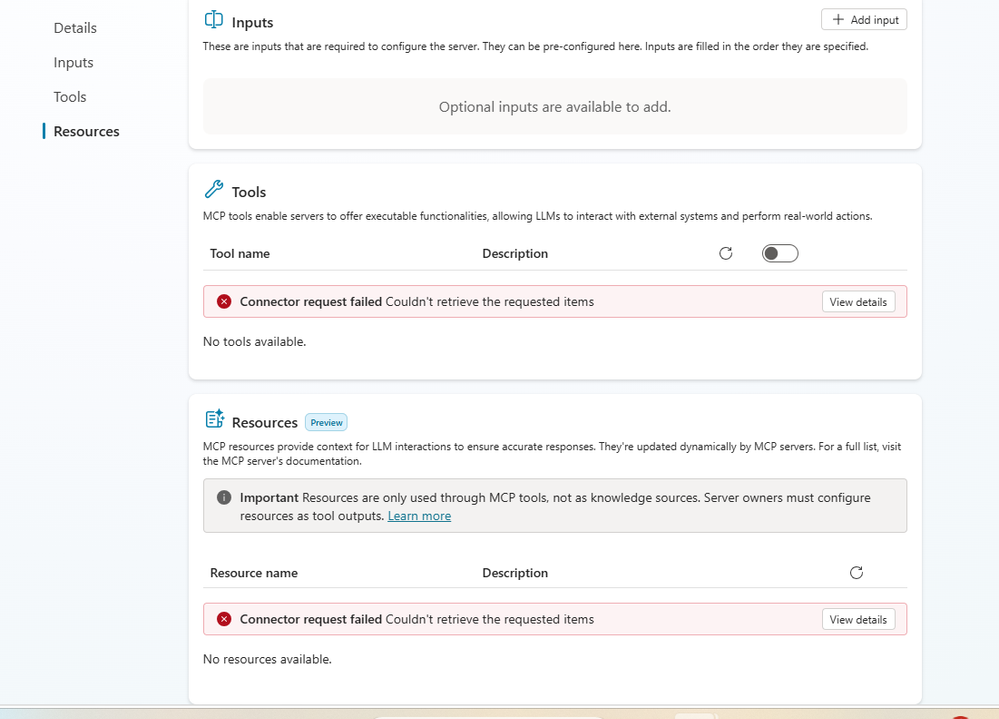The image size is (999, 719).
Task: Click the Inputs section icon
Action: (213, 20)
